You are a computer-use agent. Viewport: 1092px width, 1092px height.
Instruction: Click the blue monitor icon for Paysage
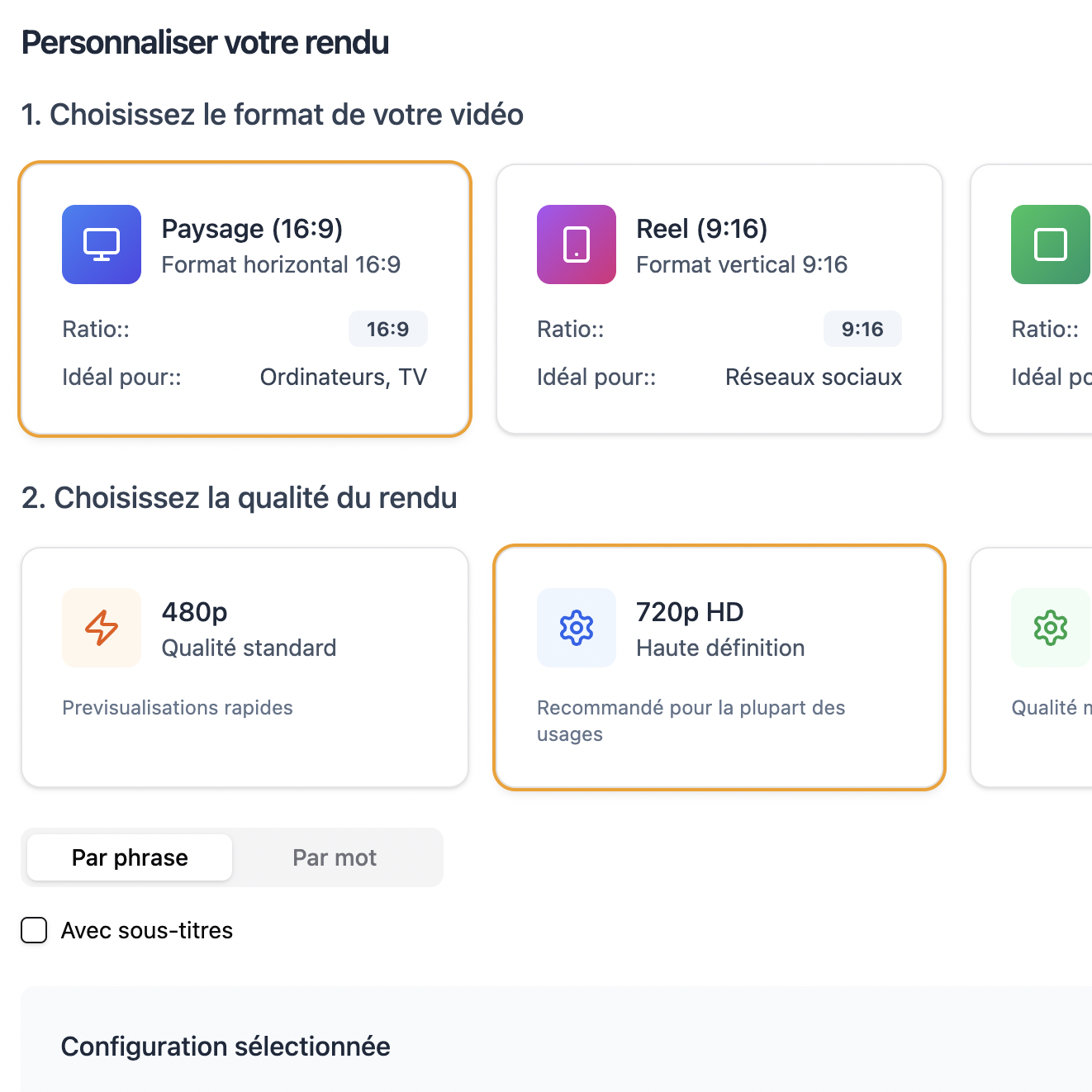(102, 245)
